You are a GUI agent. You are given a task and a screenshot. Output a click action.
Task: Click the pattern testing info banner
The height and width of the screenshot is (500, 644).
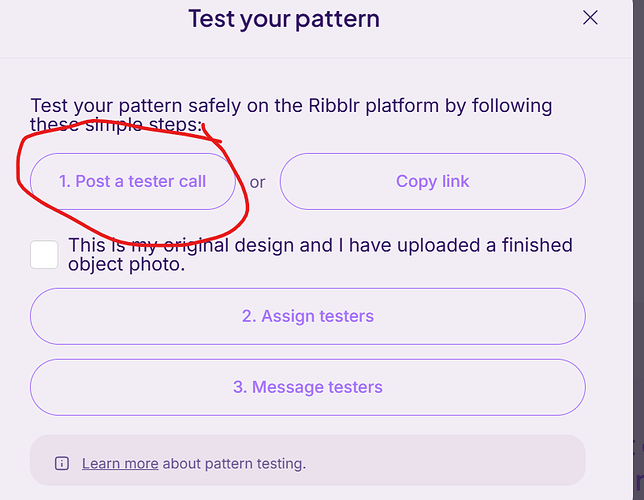coord(308,460)
